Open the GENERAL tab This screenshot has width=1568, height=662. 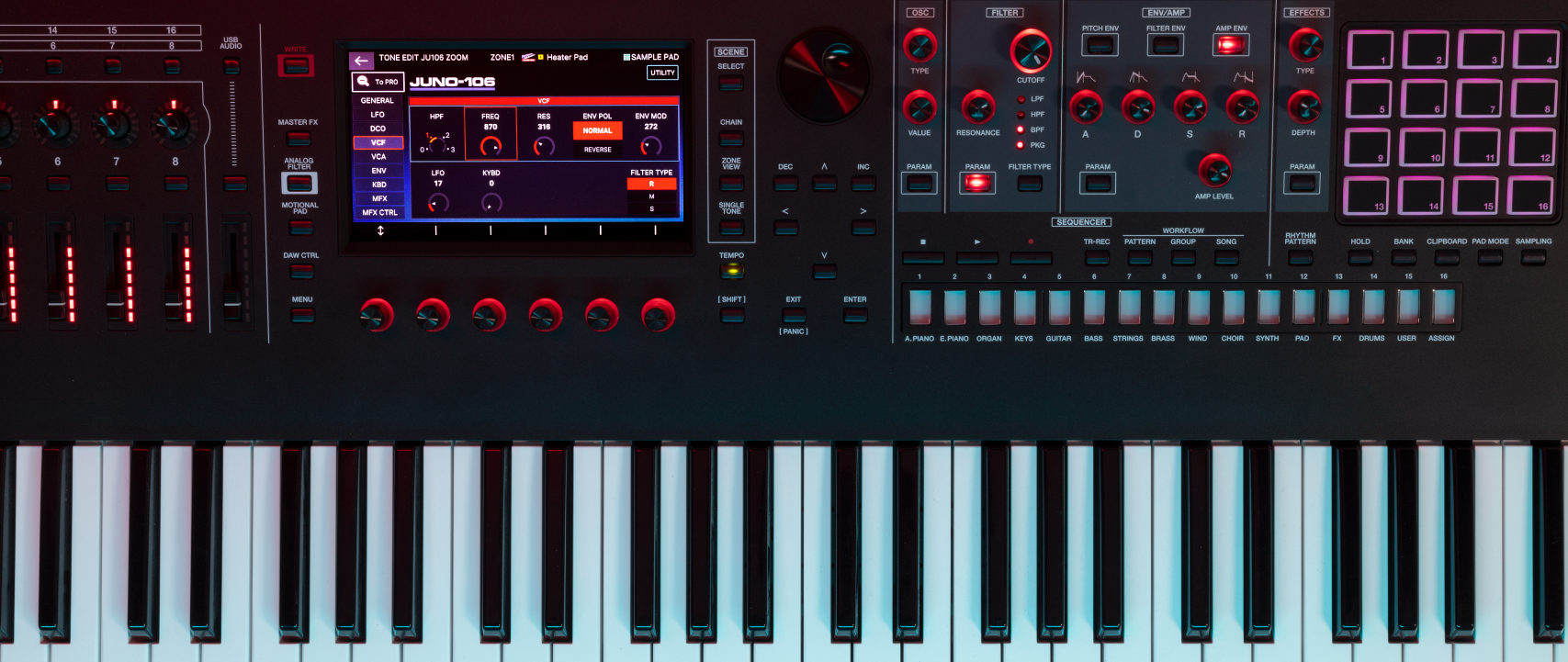pos(378,101)
